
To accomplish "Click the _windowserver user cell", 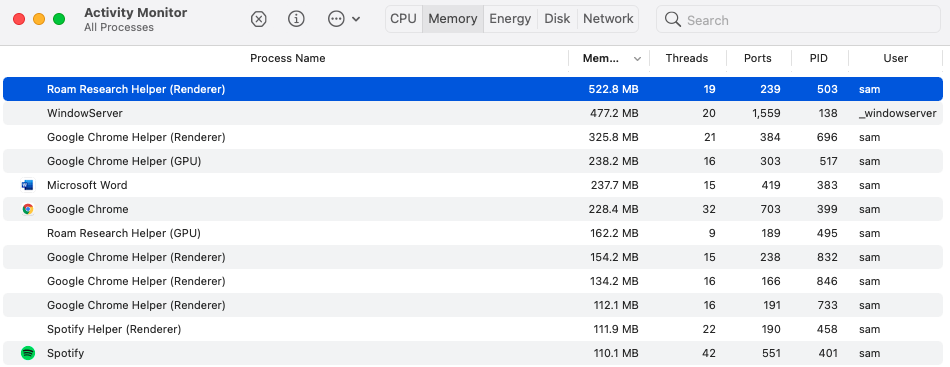I will (x=897, y=113).
